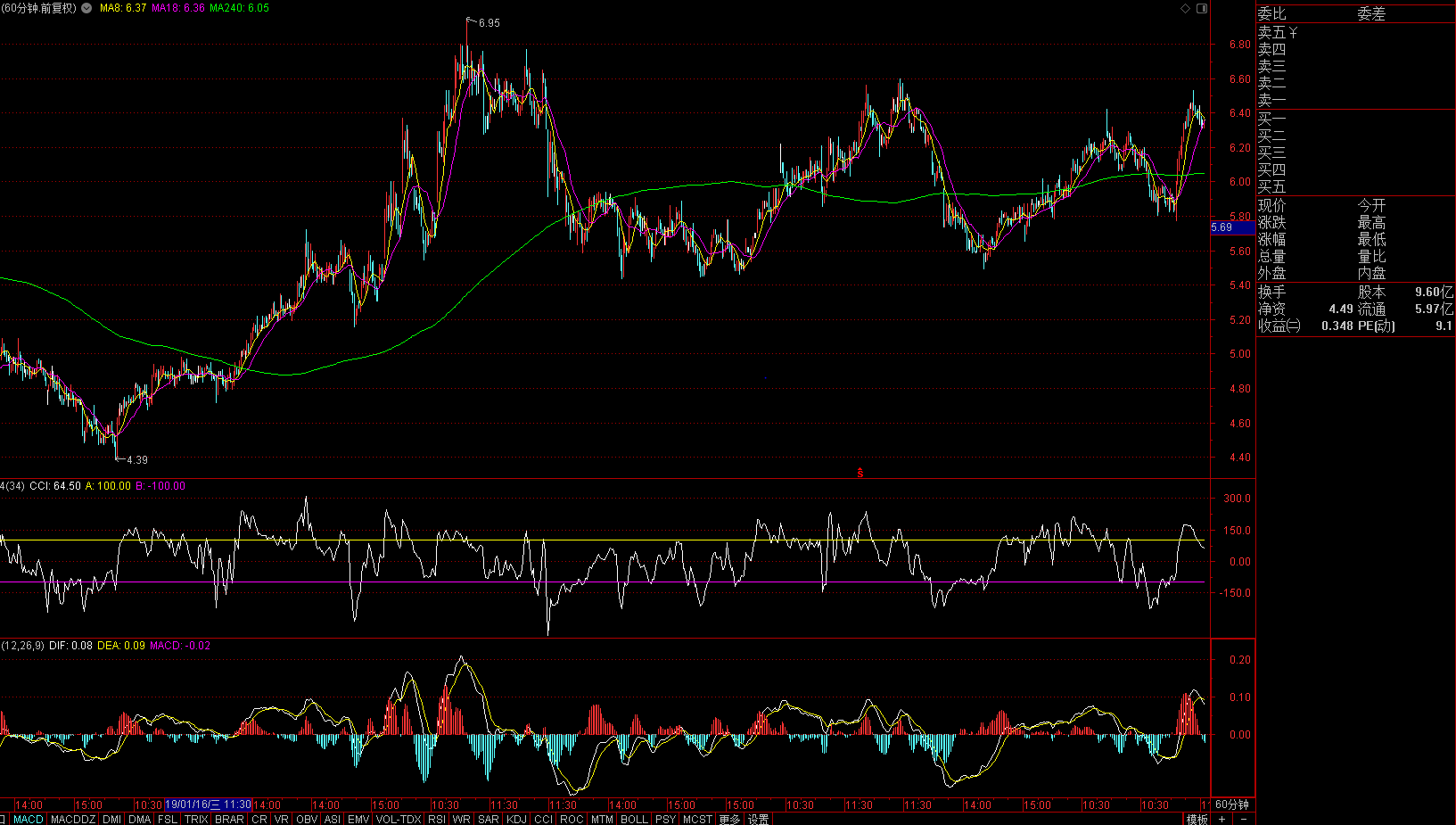
Task: Click the 委差 header in order panel
Action: [x=1371, y=13]
